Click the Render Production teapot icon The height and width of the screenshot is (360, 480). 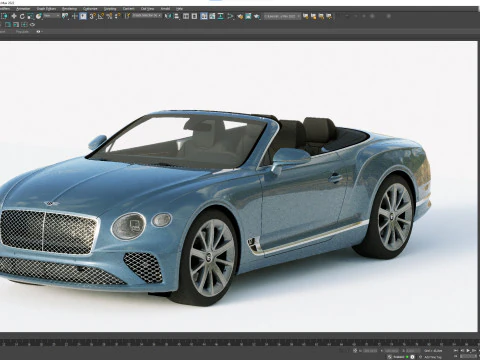tap(257, 16)
